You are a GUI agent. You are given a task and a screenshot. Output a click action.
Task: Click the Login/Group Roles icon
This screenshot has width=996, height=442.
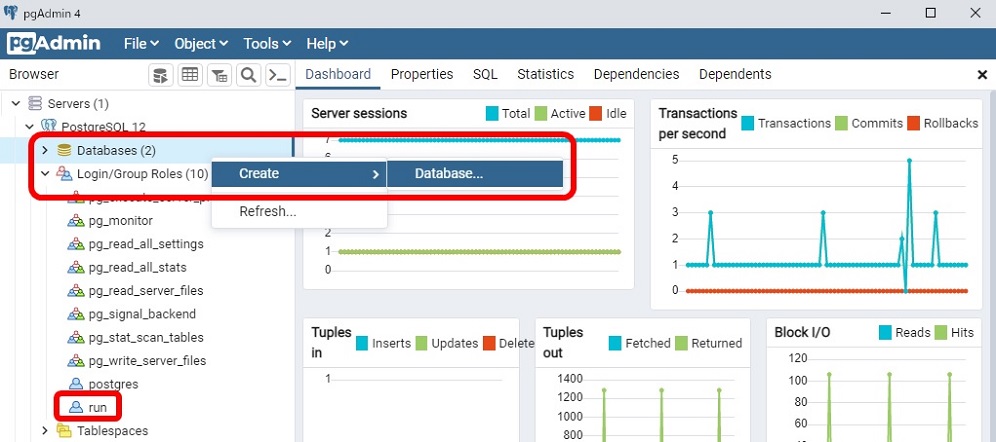[64, 173]
